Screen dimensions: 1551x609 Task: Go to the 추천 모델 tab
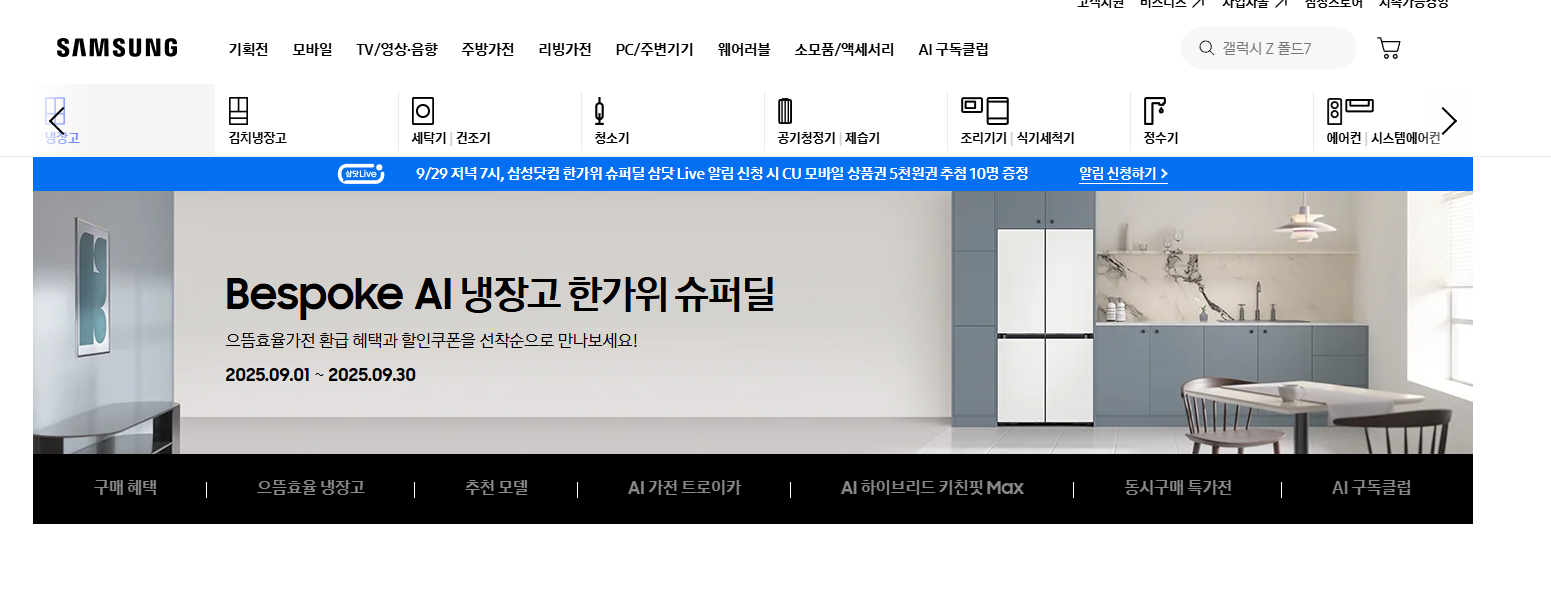pos(496,488)
